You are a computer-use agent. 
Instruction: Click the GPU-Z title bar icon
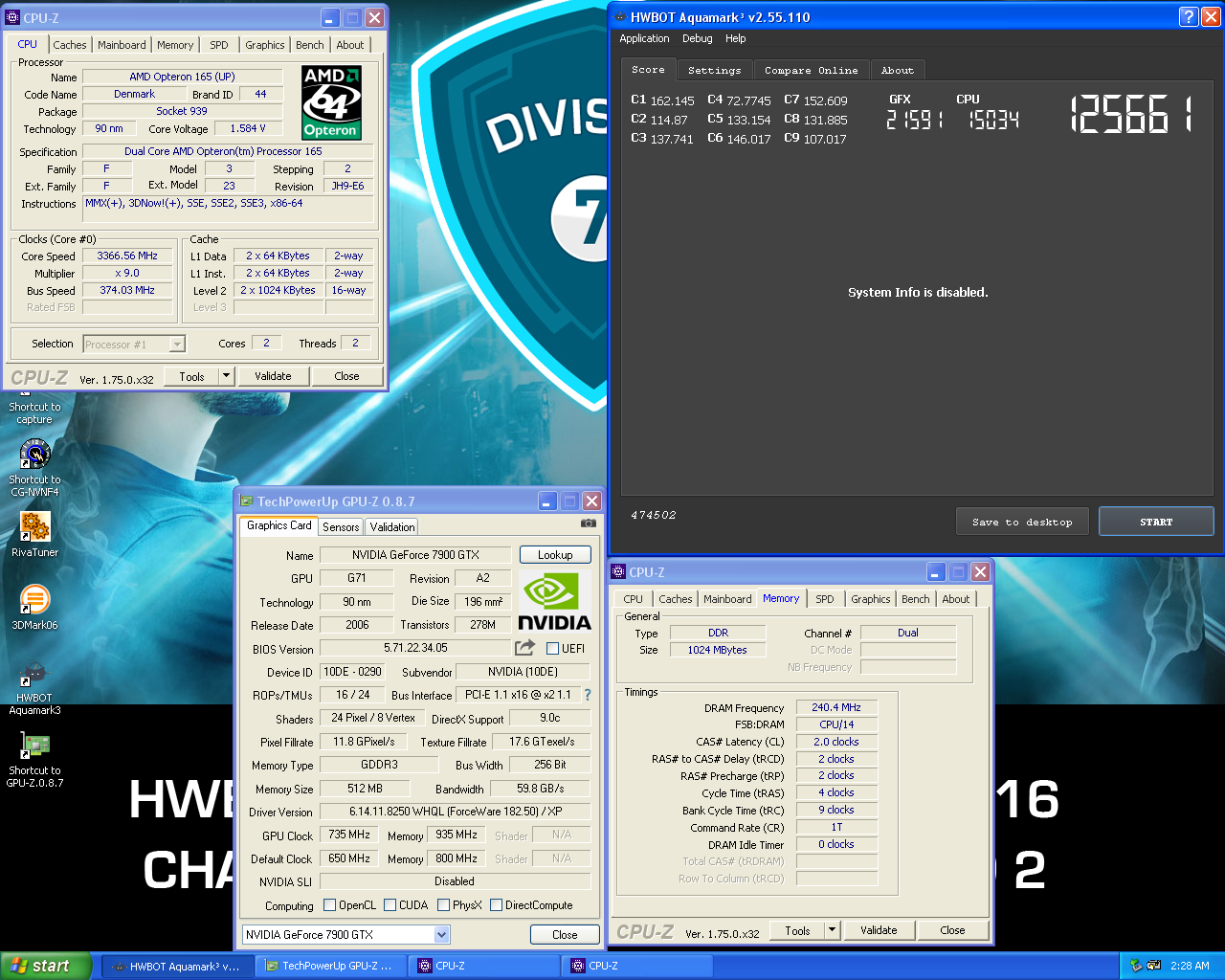pos(246,501)
